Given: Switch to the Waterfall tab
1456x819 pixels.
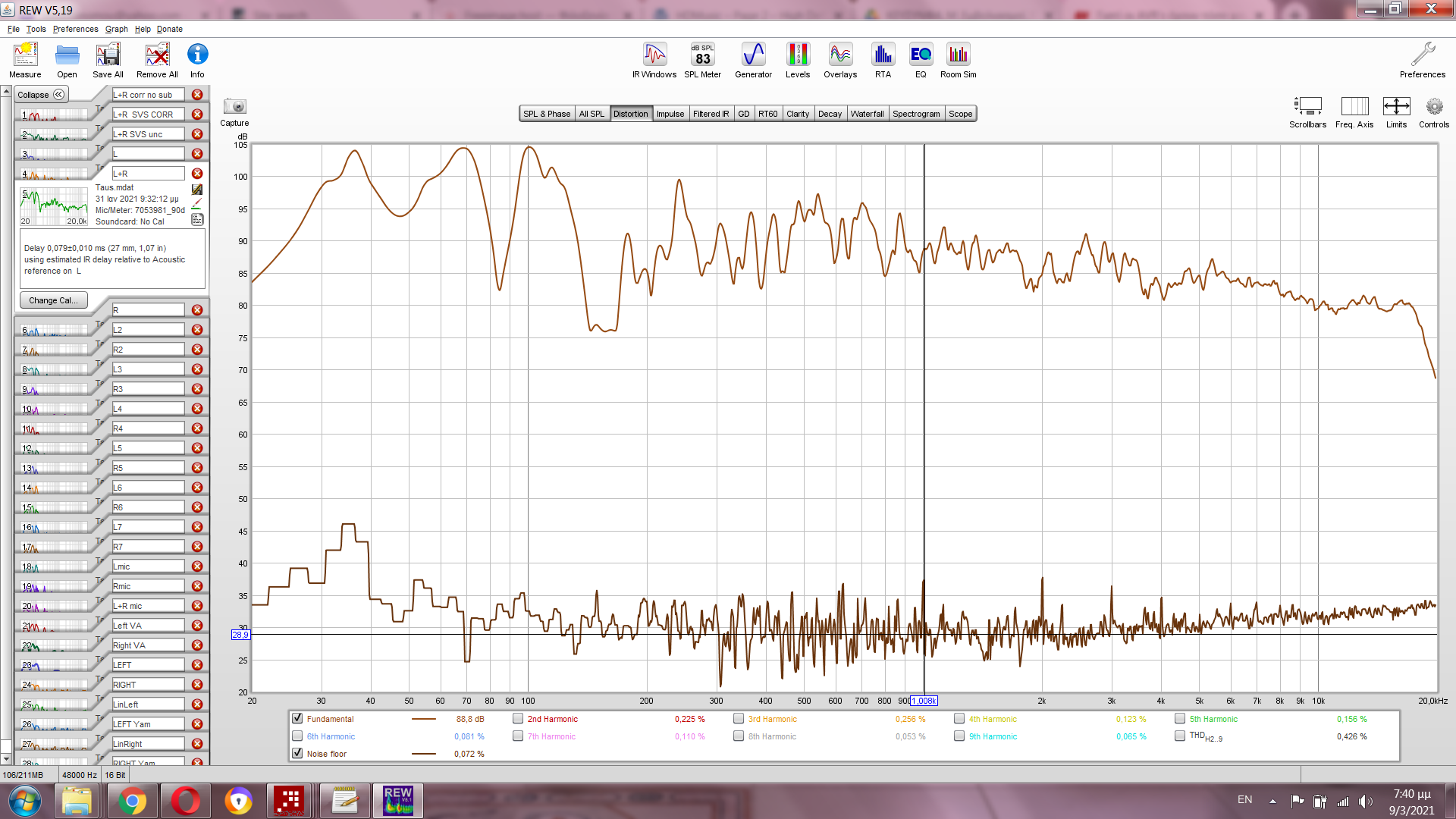Looking at the screenshot, I should (867, 114).
